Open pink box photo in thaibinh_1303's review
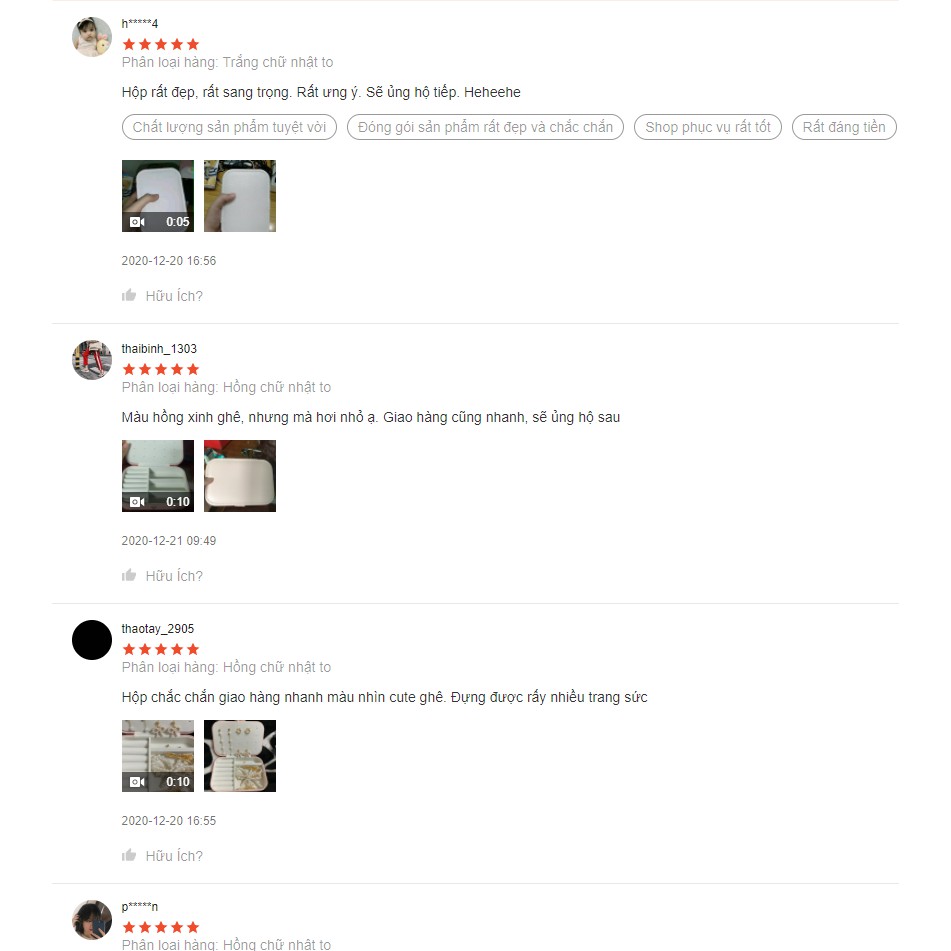951x951 pixels. [240, 476]
